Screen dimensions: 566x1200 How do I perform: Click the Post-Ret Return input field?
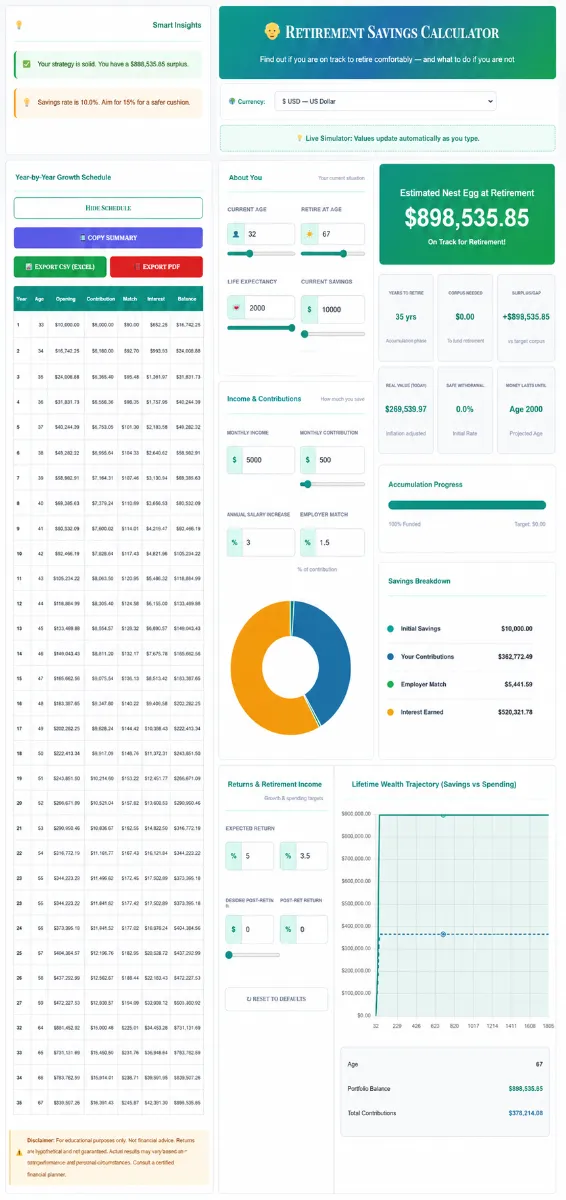[313, 929]
